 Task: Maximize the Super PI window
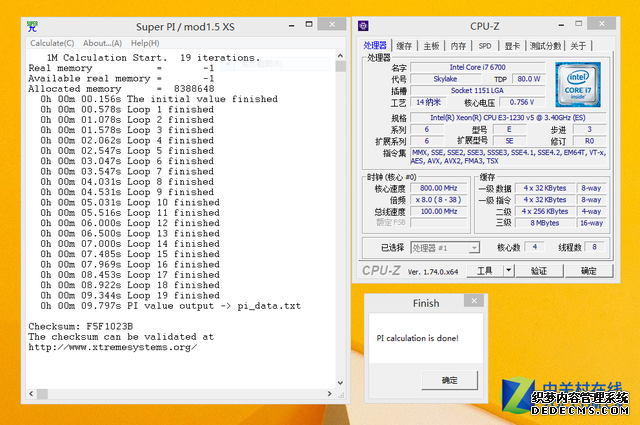point(309,24)
